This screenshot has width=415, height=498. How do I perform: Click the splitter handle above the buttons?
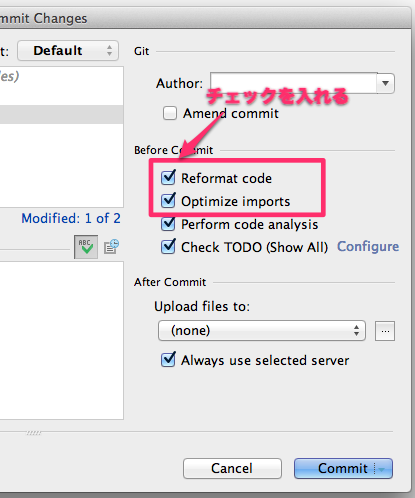[34, 433]
